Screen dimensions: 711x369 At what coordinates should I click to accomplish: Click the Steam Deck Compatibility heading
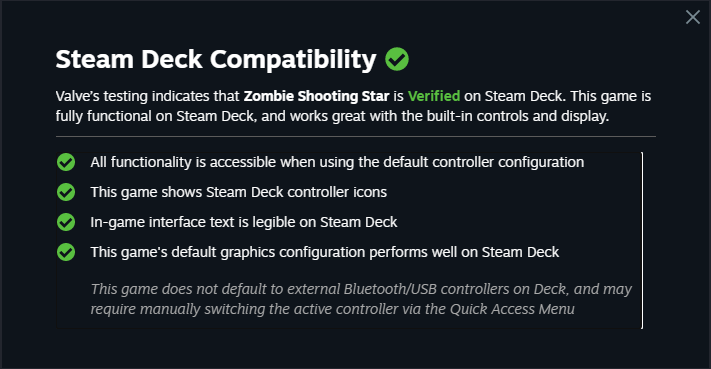coord(216,59)
